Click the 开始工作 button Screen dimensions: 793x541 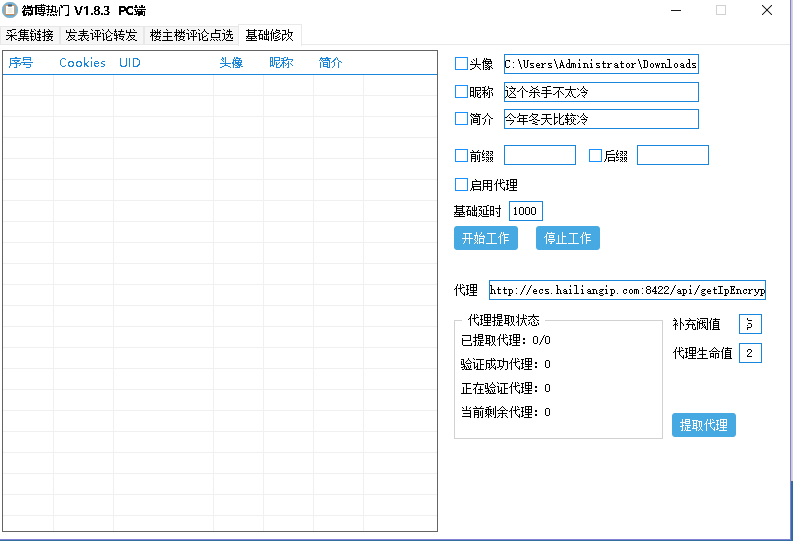pyautogui.click(x=485, y=238)
